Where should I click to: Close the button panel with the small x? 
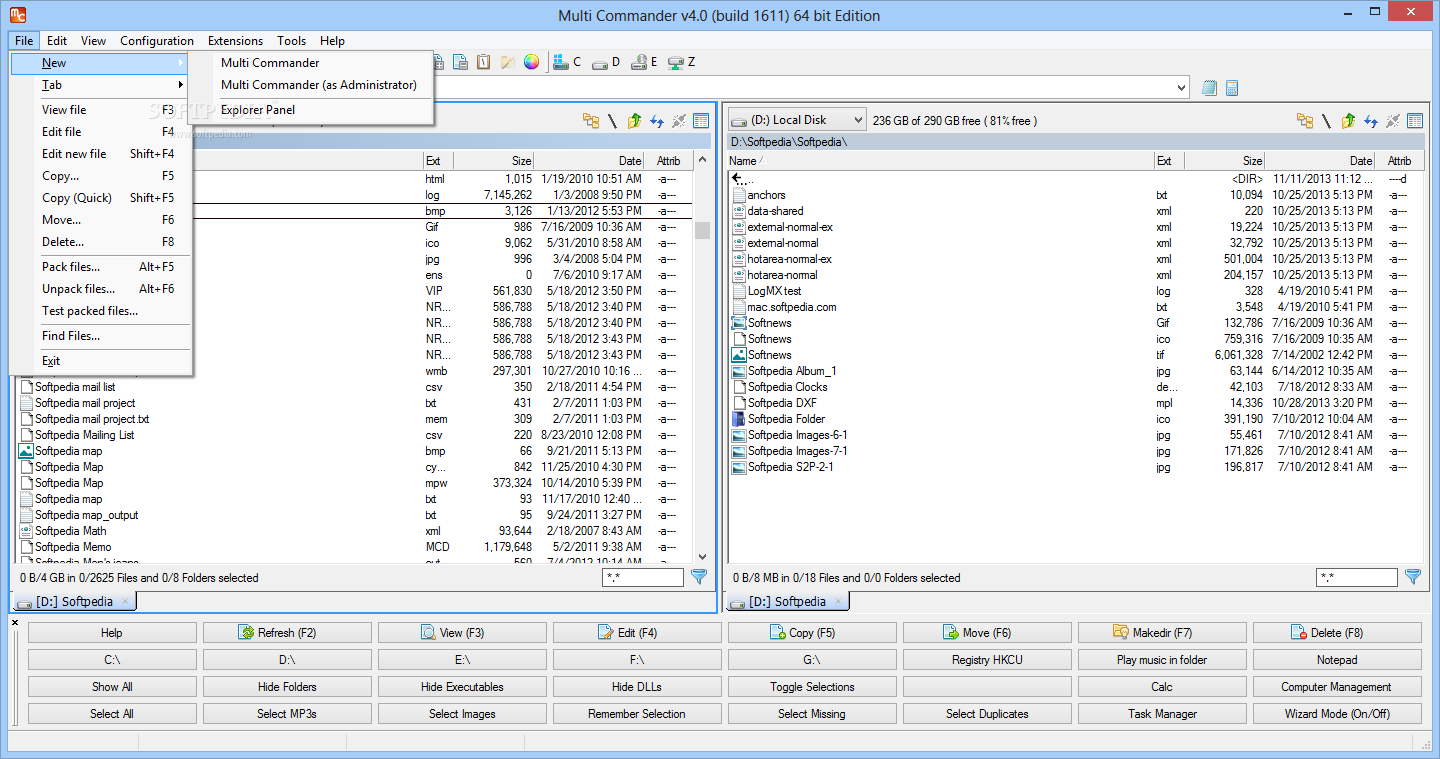click(15, 623)
